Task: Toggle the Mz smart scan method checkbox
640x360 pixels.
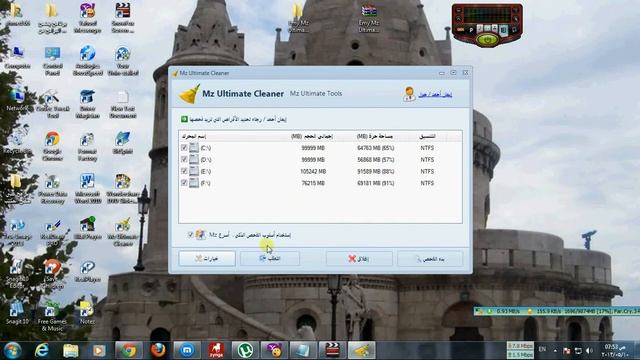Action: 190,235
